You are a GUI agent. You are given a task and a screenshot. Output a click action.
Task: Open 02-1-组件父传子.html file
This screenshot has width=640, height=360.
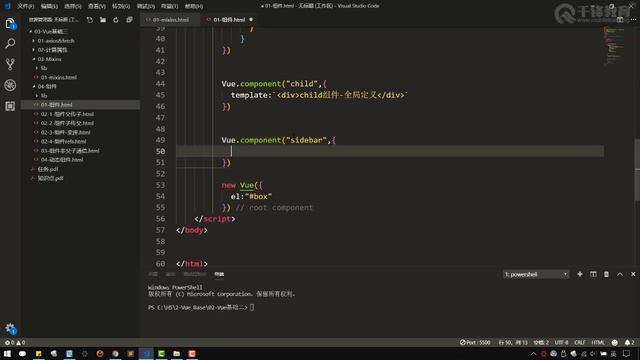(x=67, y=114)
